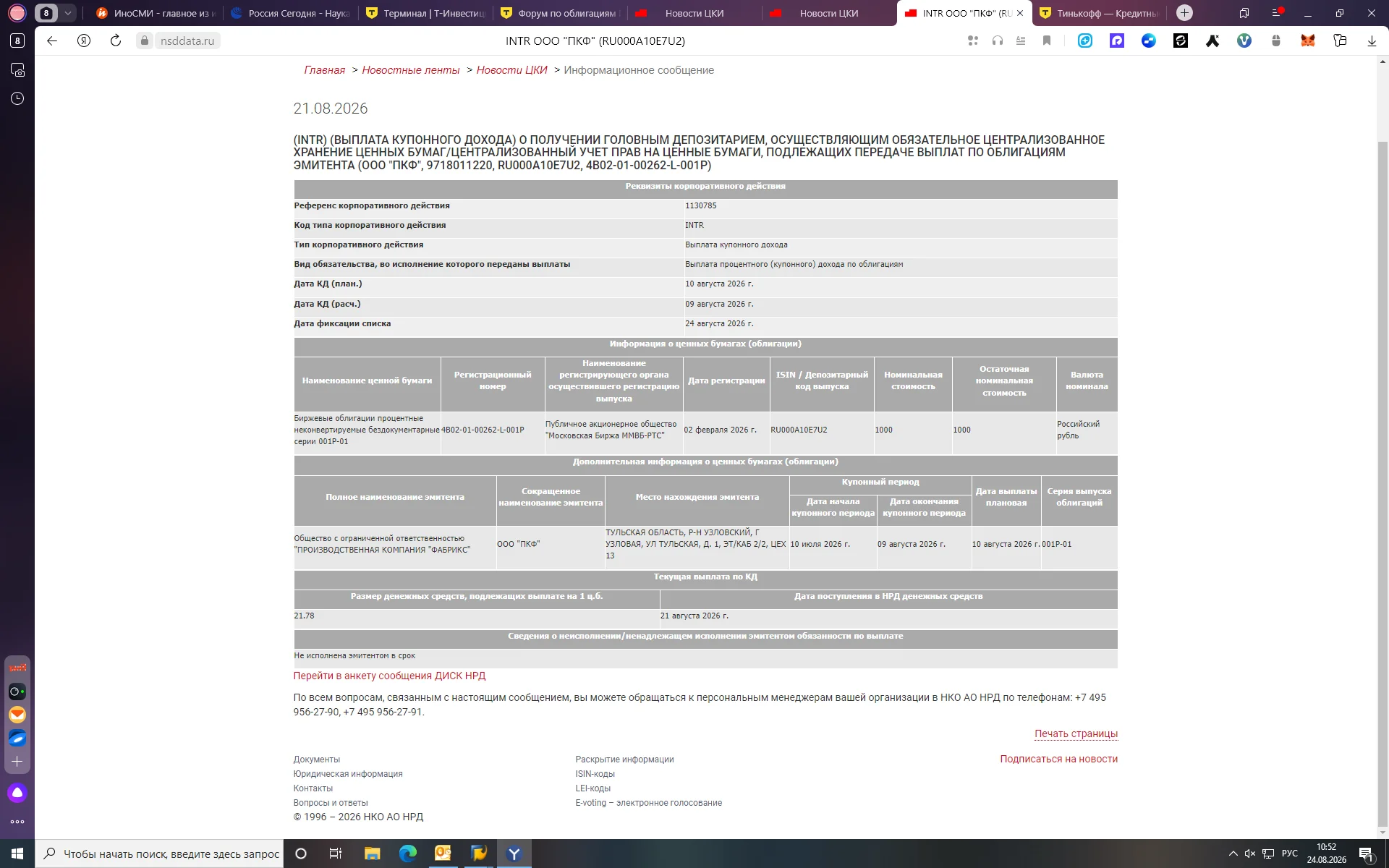Image resolution: width=1389 pixels, height=868 pixels.
Task: Open the history clock icon in sidebar
Action: point(17,98)
